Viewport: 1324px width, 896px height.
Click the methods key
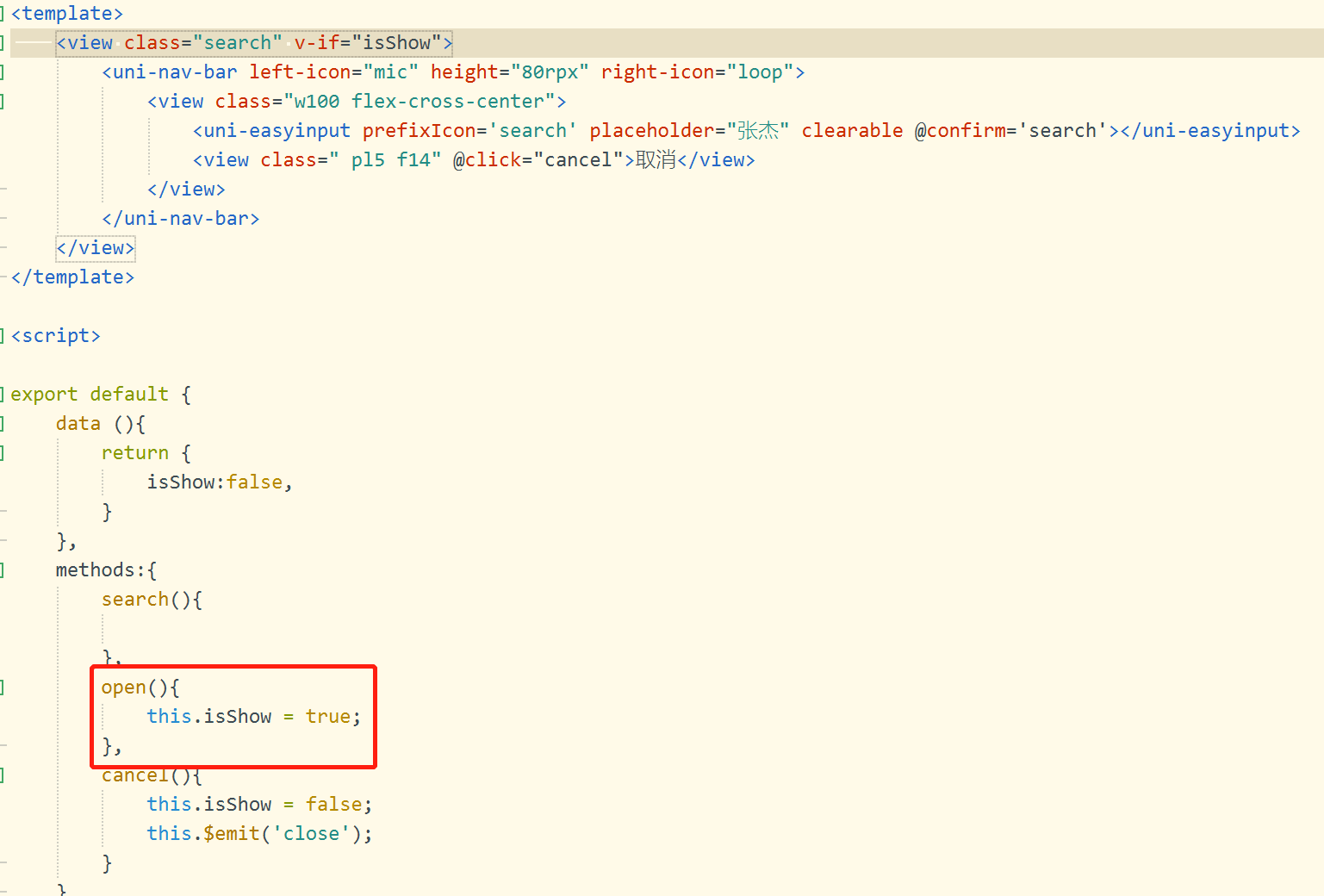point(96,570)
